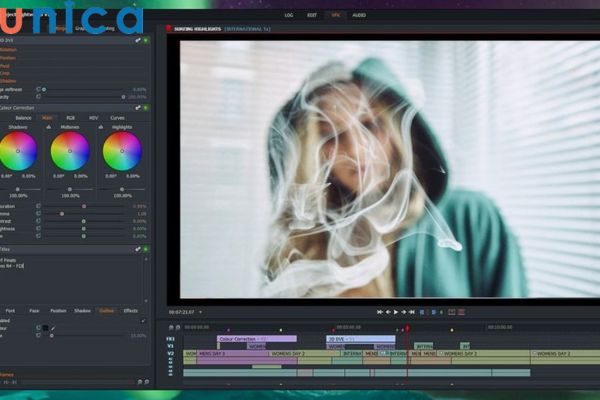Select the 3D DVE clip on the timeline
This screenshot has width=600, height=400.
click(x=347, y=339)
